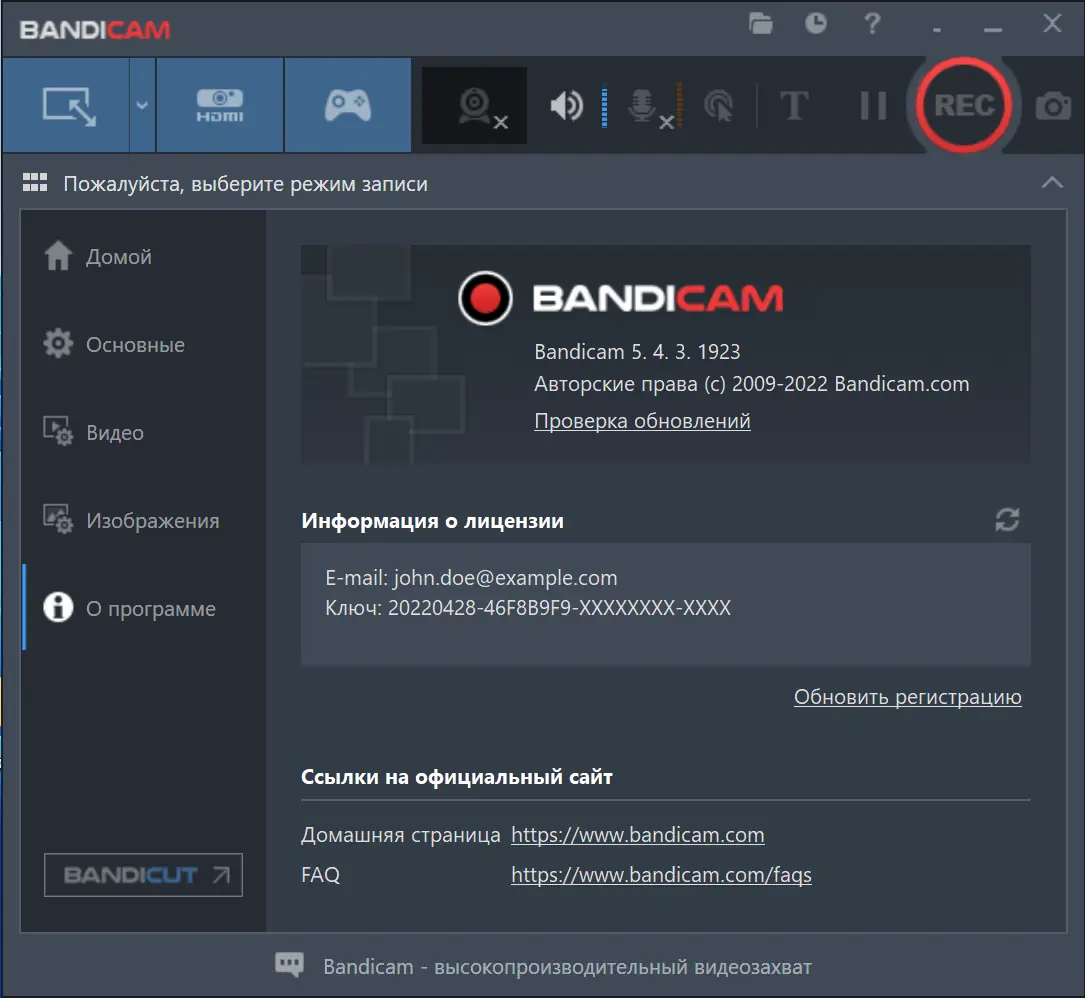Select game recording mode gamepad icon

[347, 105]
